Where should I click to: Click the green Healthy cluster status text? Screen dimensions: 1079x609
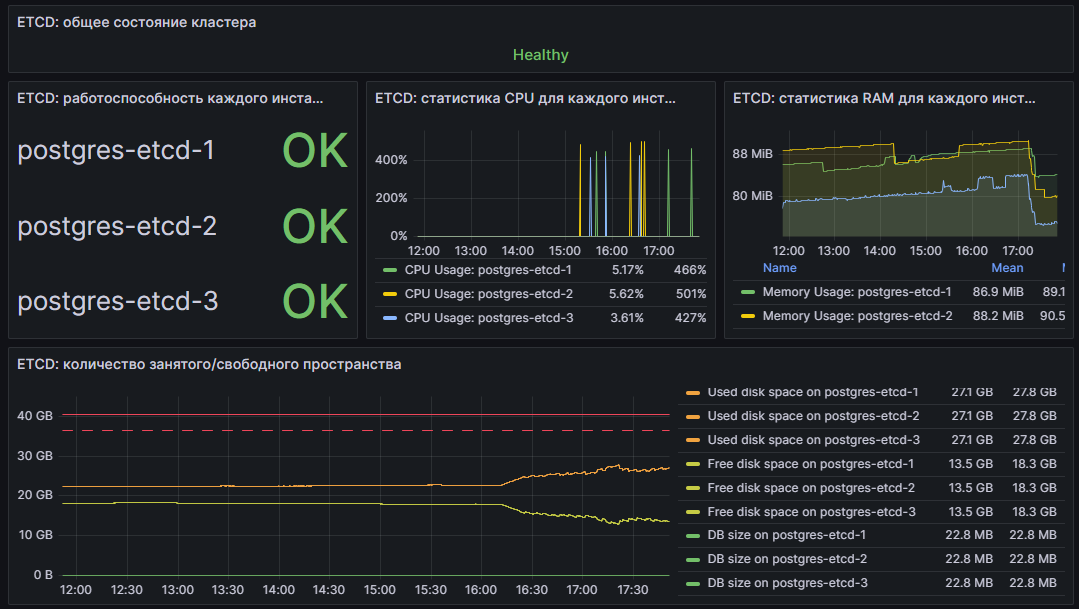[540, 55]
